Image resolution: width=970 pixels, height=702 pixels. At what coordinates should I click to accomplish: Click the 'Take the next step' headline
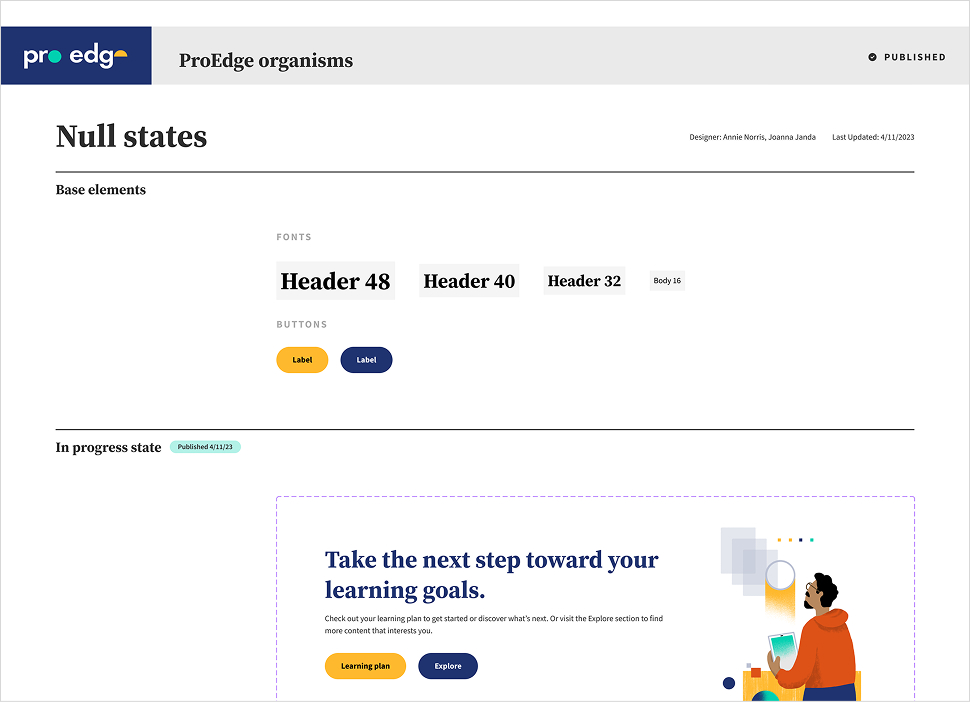492,574
